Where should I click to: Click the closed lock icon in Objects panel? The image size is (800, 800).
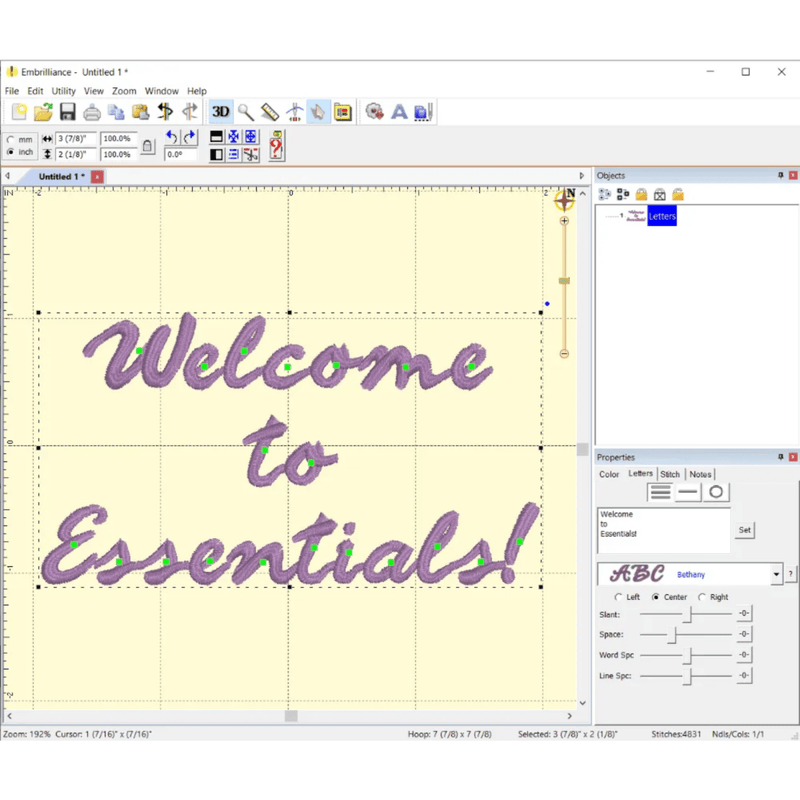point(641,194)
